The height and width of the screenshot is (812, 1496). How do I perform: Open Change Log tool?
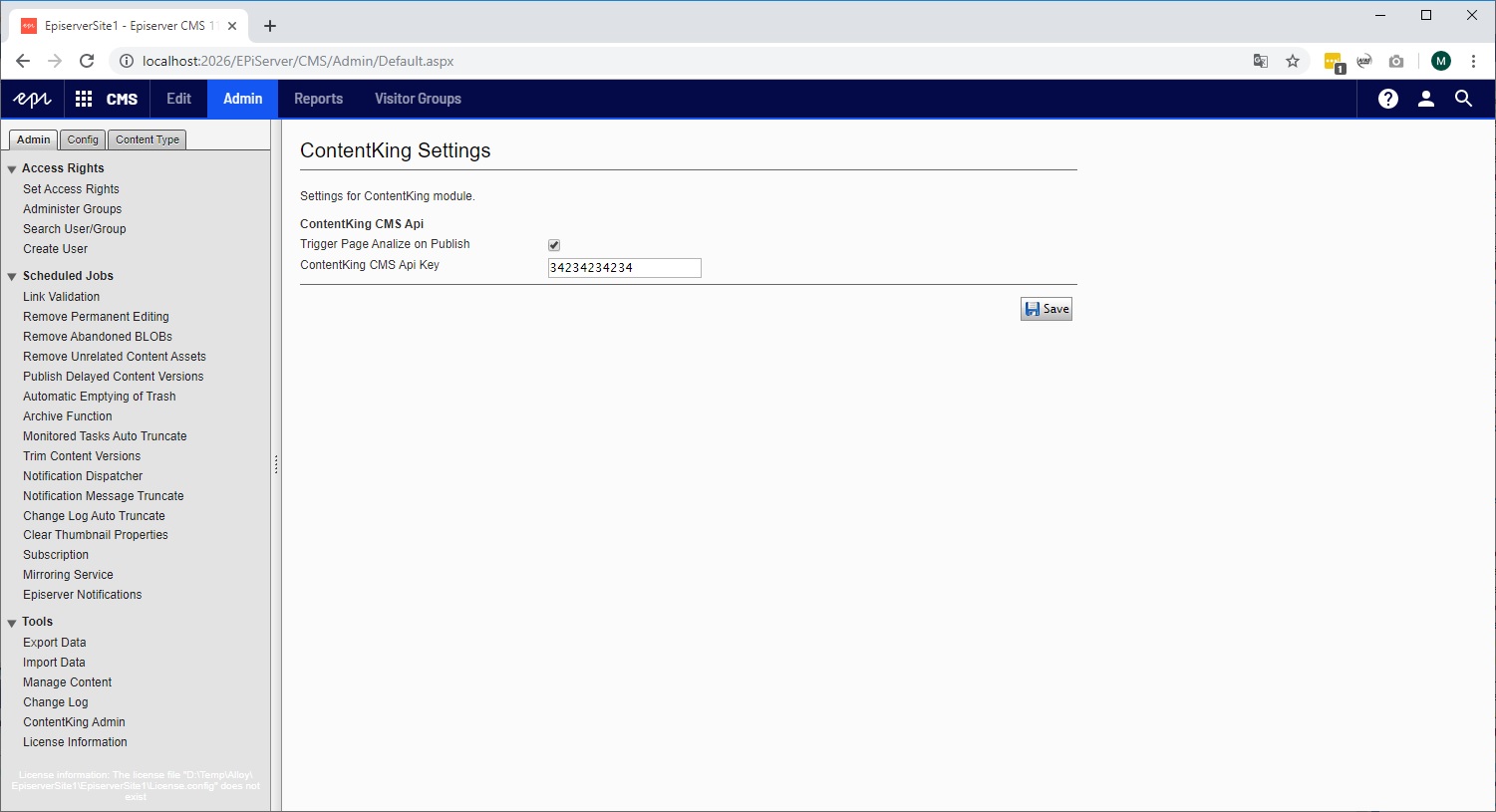tap(56, 702)
